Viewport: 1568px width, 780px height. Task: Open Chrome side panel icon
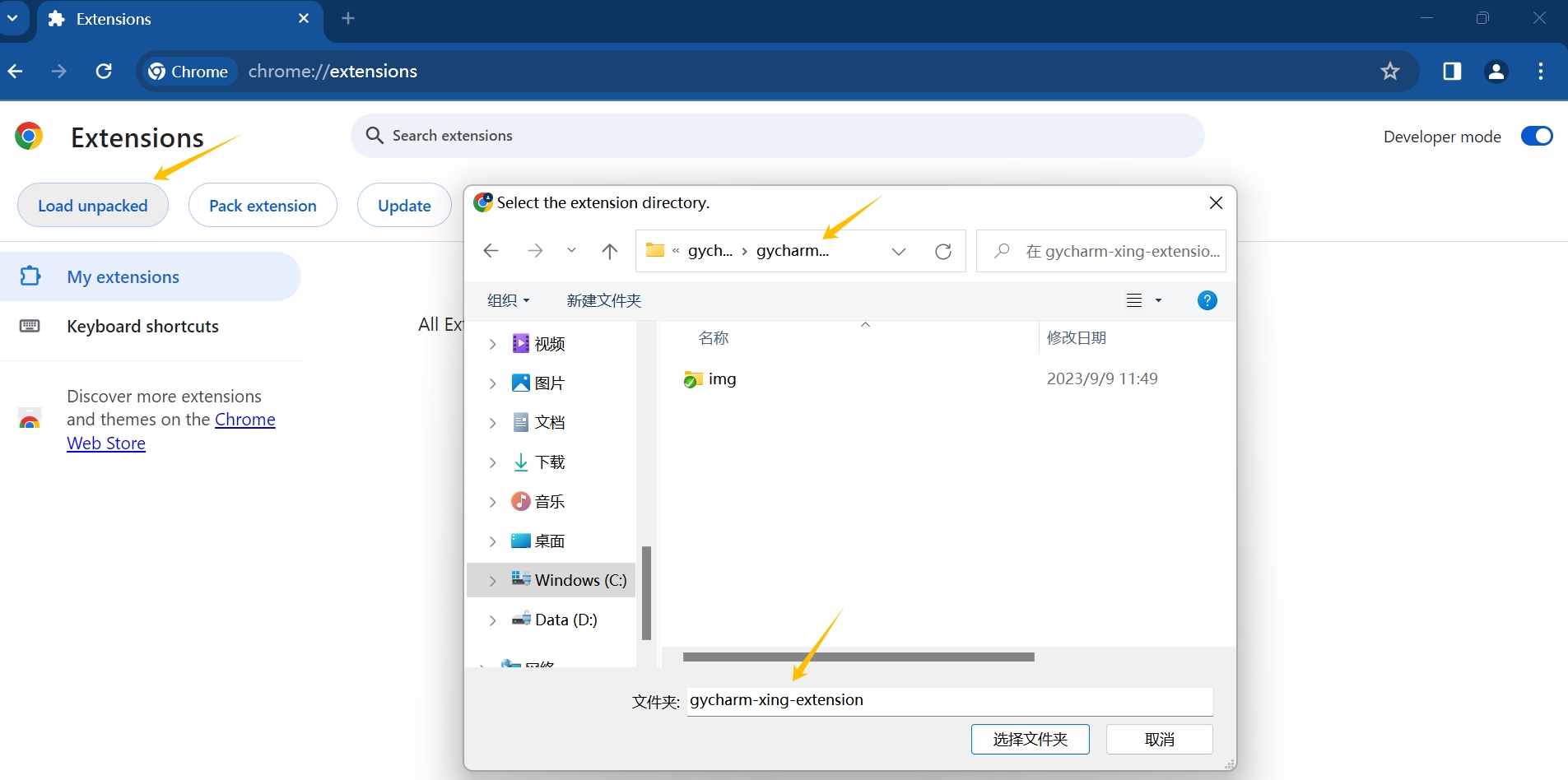tap(1452, 72)
